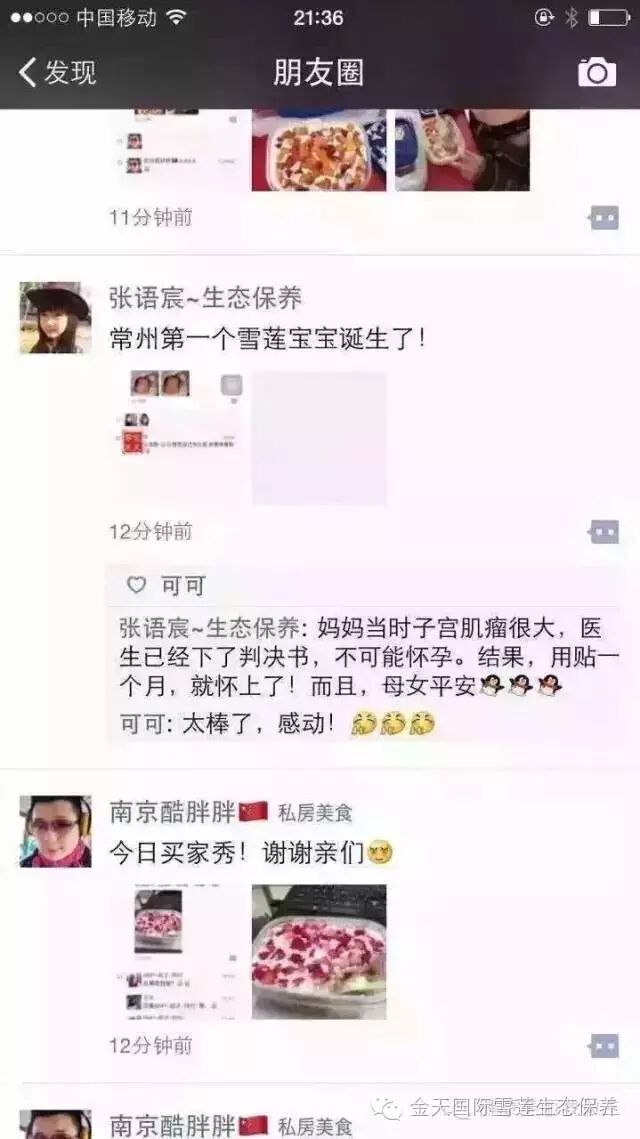The height and width of the screenshot is (1139, 640).
Task: Open the blank second image in 雪莲宝宝 post
Action: click(x=319, y=438)
